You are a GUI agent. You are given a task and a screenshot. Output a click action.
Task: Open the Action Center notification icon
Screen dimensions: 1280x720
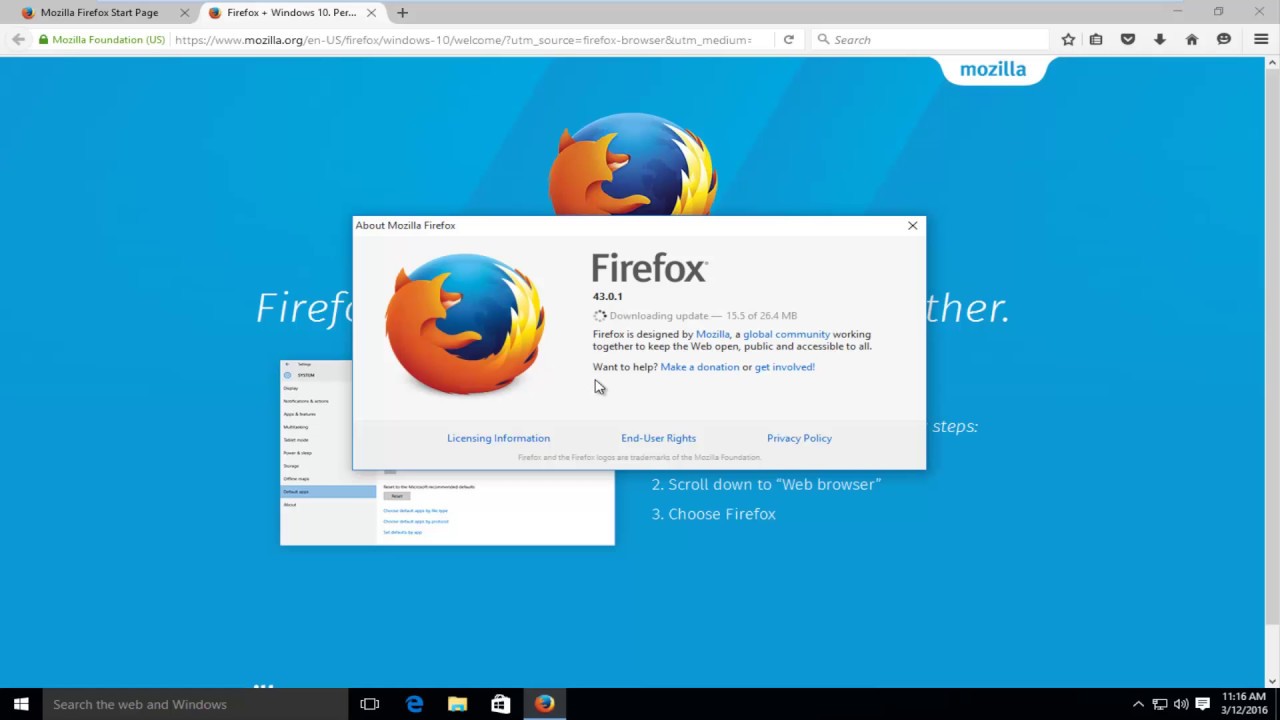(1202, 704)
